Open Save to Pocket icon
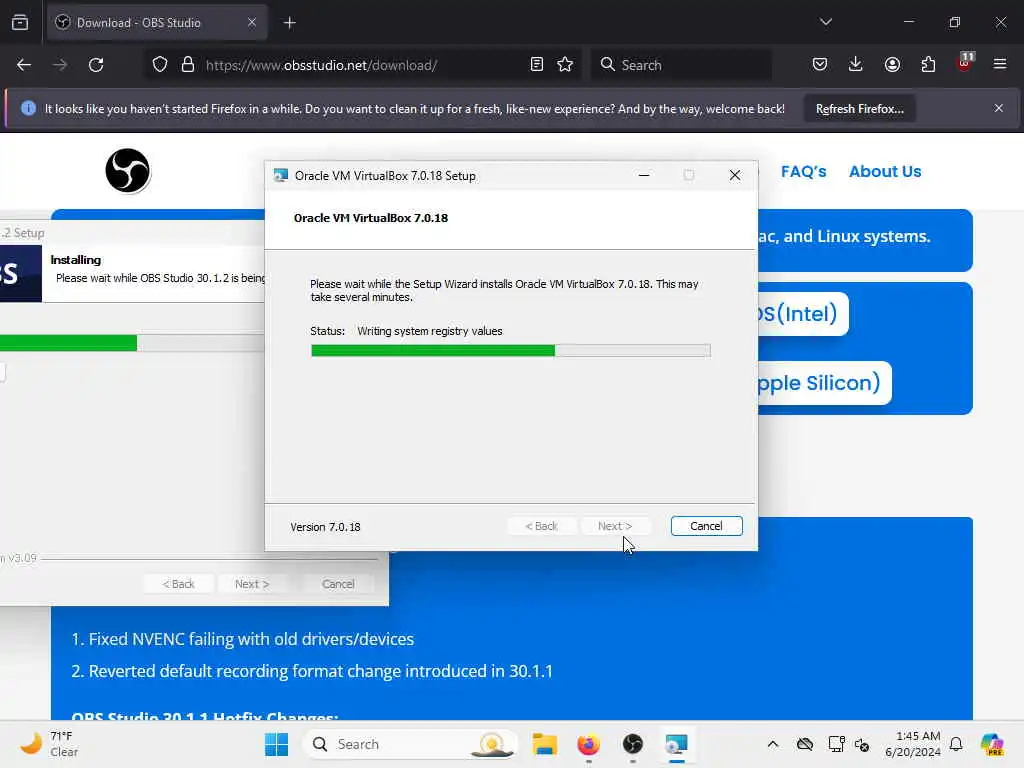Viewport: 1024px width, 768px height. (820, 65)
